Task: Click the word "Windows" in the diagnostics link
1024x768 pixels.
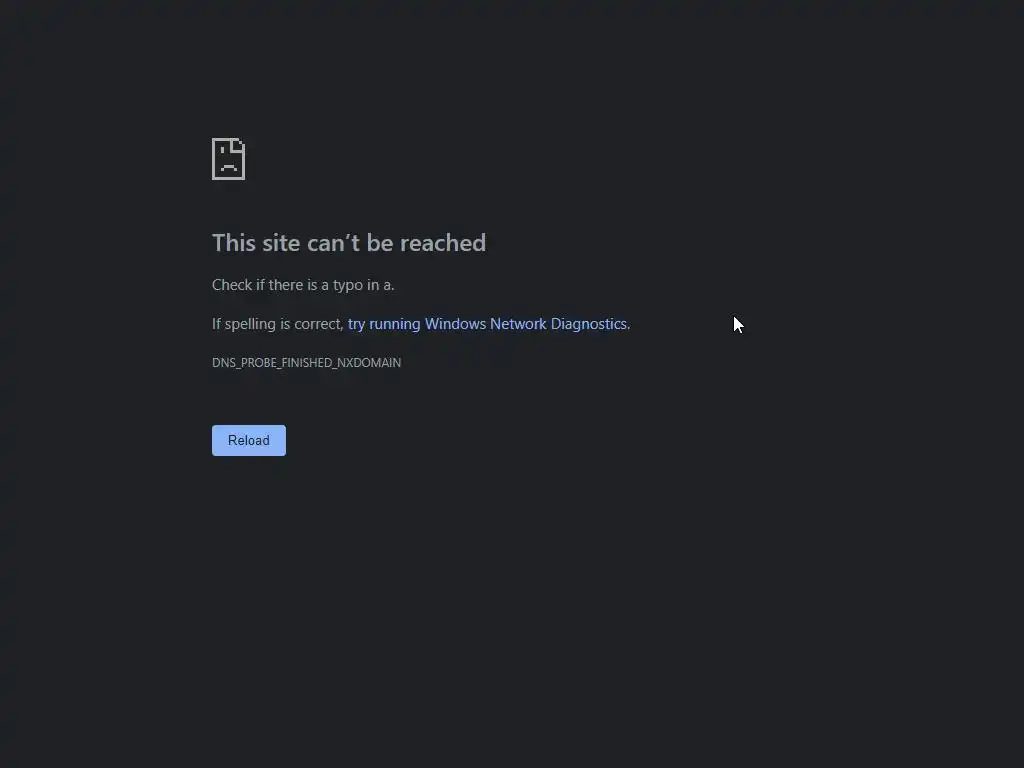Action: pyautogui.click(x=455, y=324)
